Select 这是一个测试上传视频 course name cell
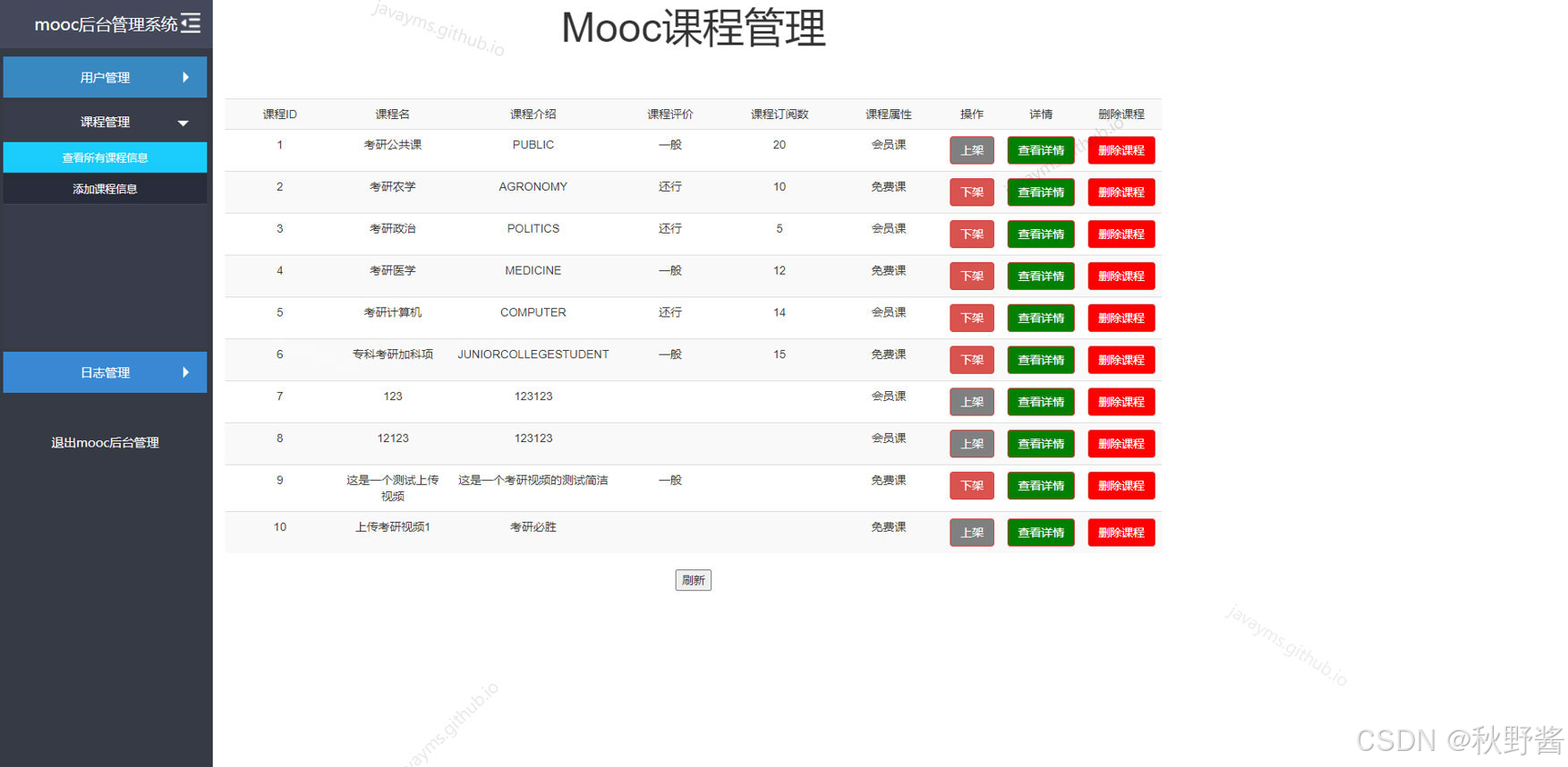 click(x=393, y=488)
